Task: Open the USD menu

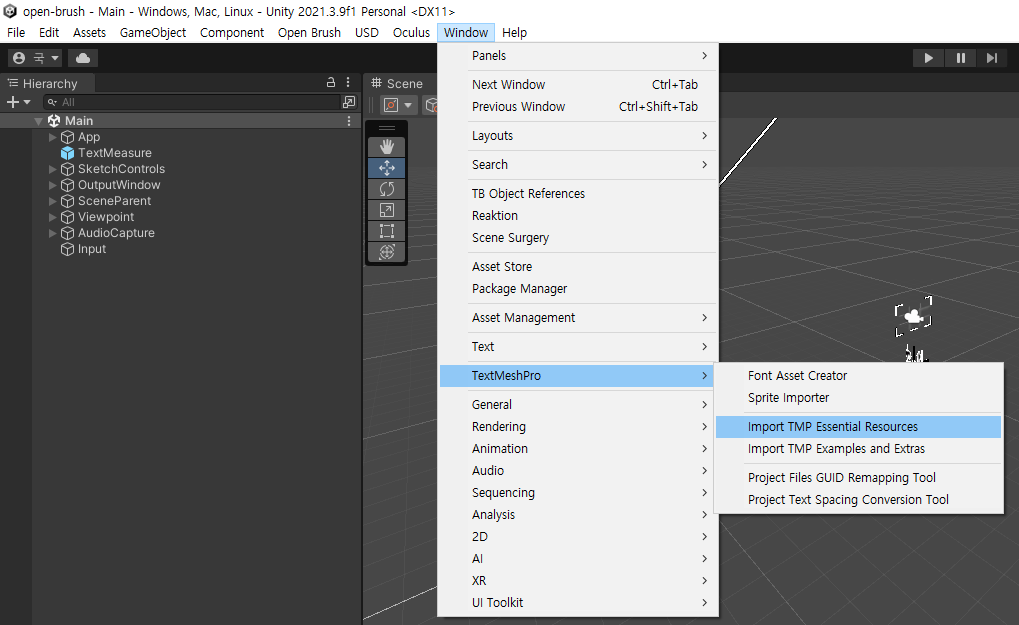Action: click(x=367, y=32)
